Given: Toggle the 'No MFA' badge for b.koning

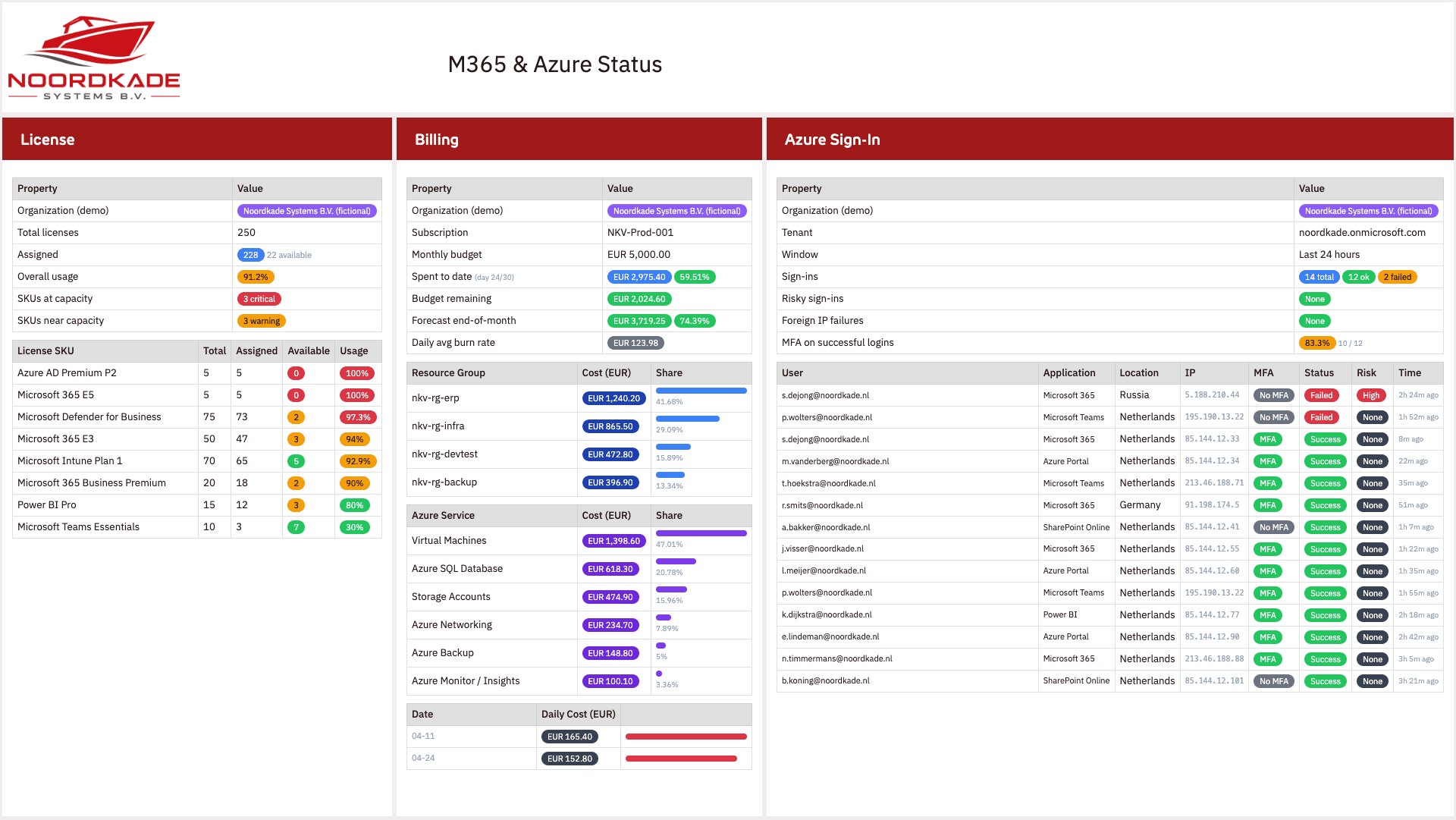Looking at the screenshot, I should [x=1274, y=681].
